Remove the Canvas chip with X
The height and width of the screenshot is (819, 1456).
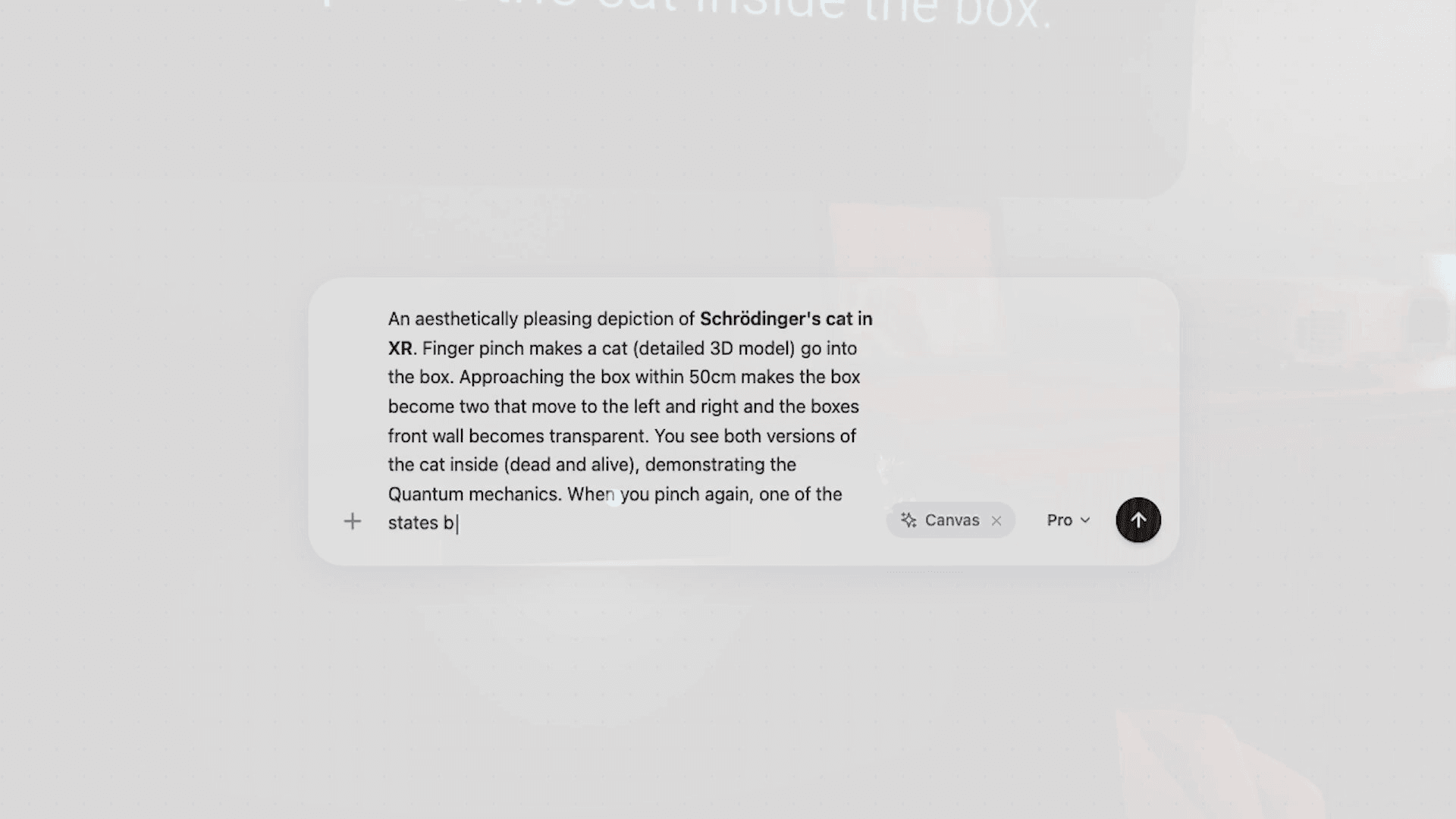click(x=996, y=520)
